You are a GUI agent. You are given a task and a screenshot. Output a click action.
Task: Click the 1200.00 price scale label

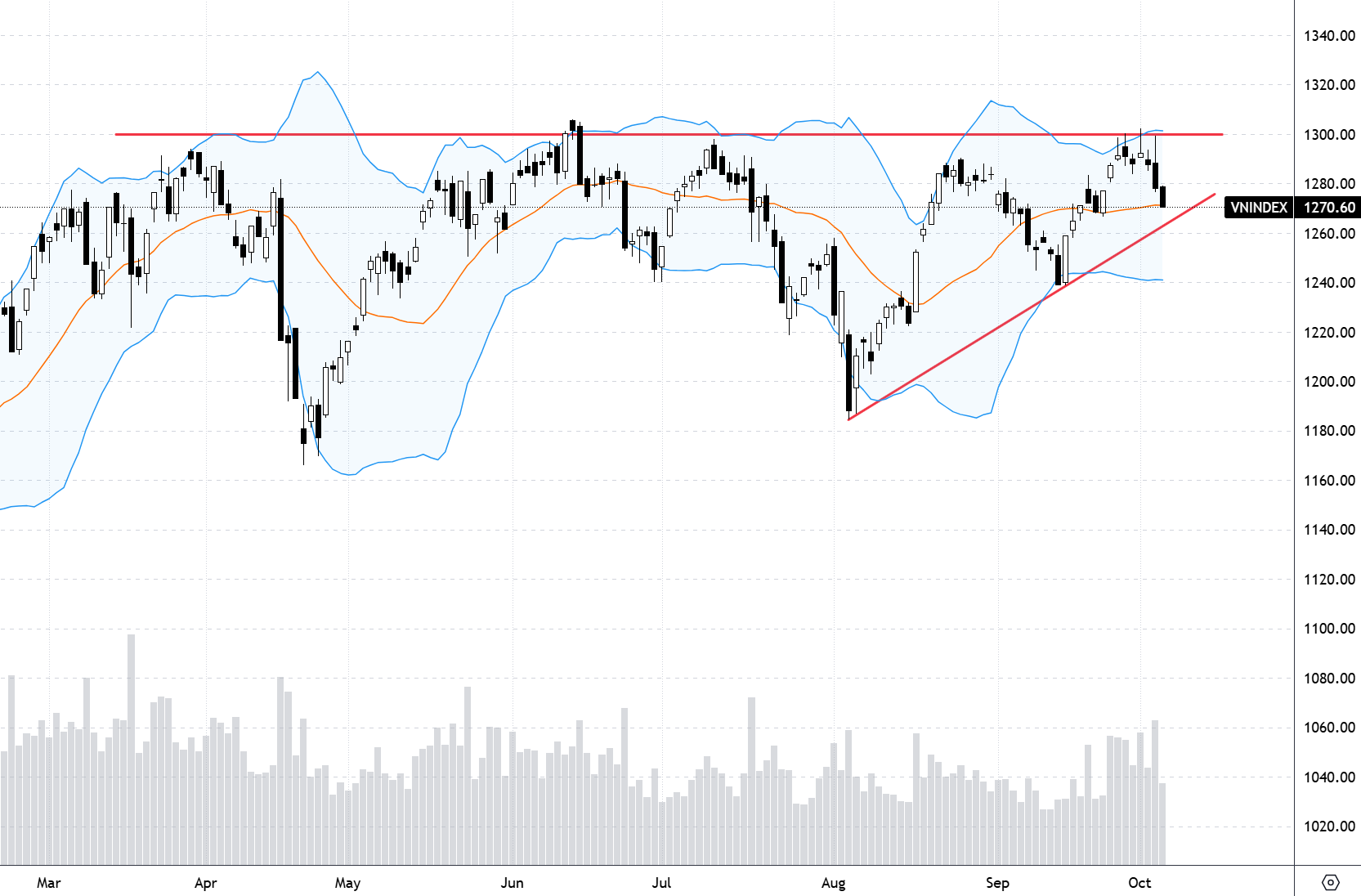point(1329,382)
